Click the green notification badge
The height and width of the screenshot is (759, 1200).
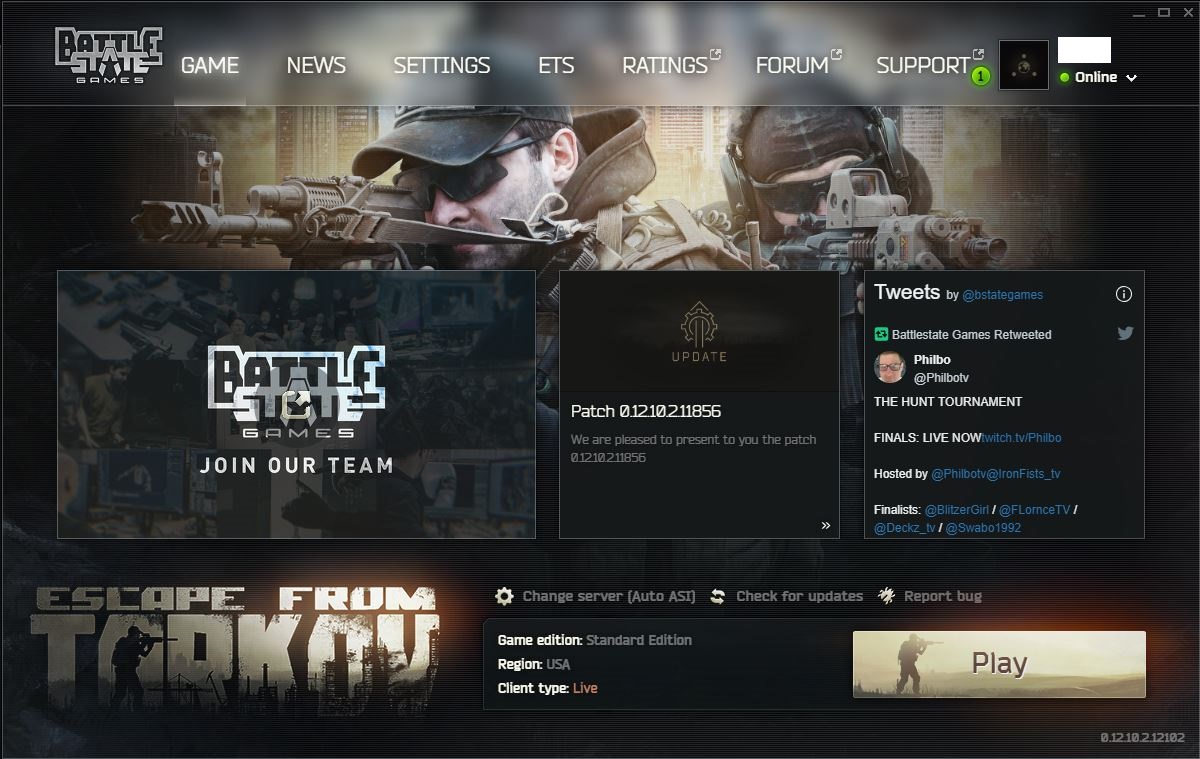[980, 76]
